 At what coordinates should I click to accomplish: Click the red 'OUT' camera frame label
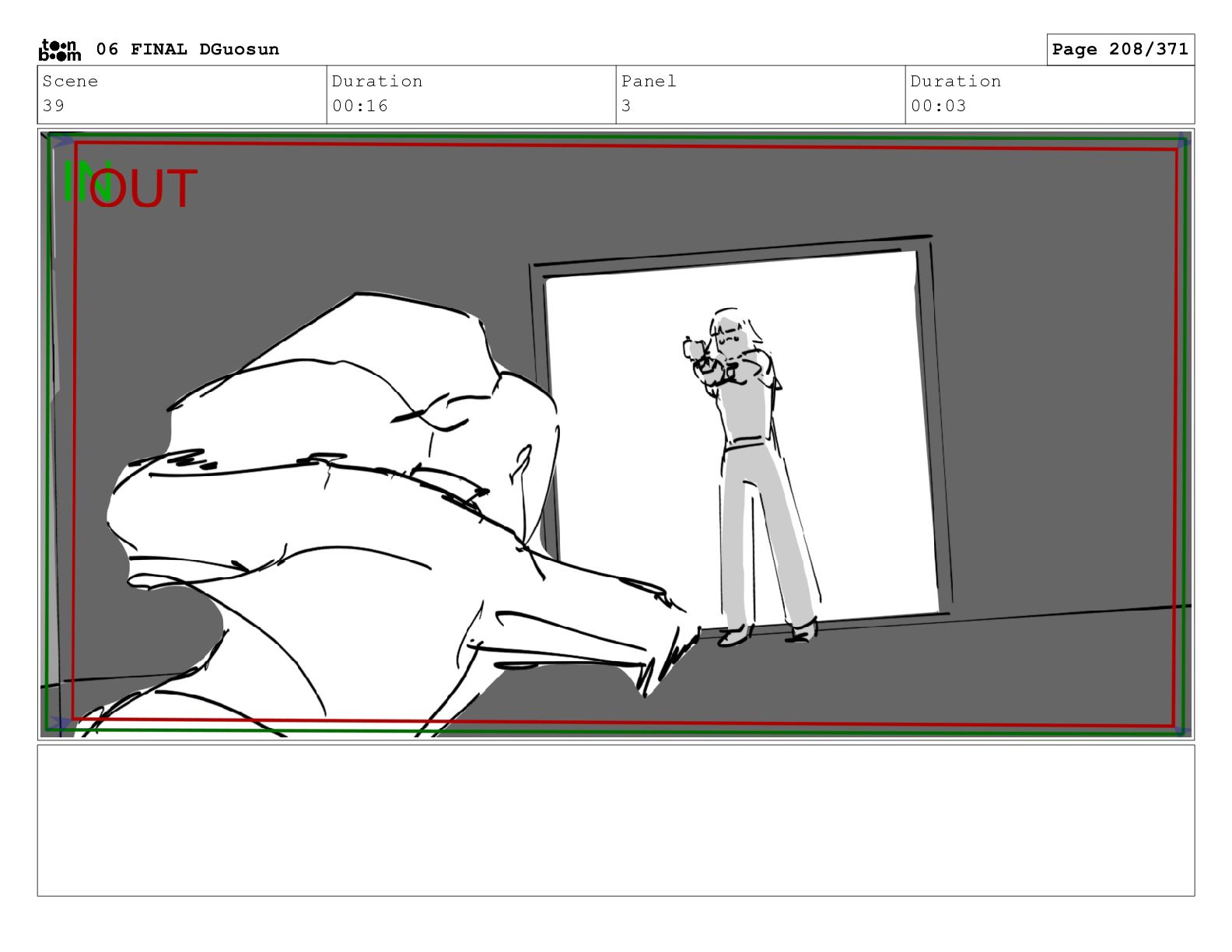145,189
